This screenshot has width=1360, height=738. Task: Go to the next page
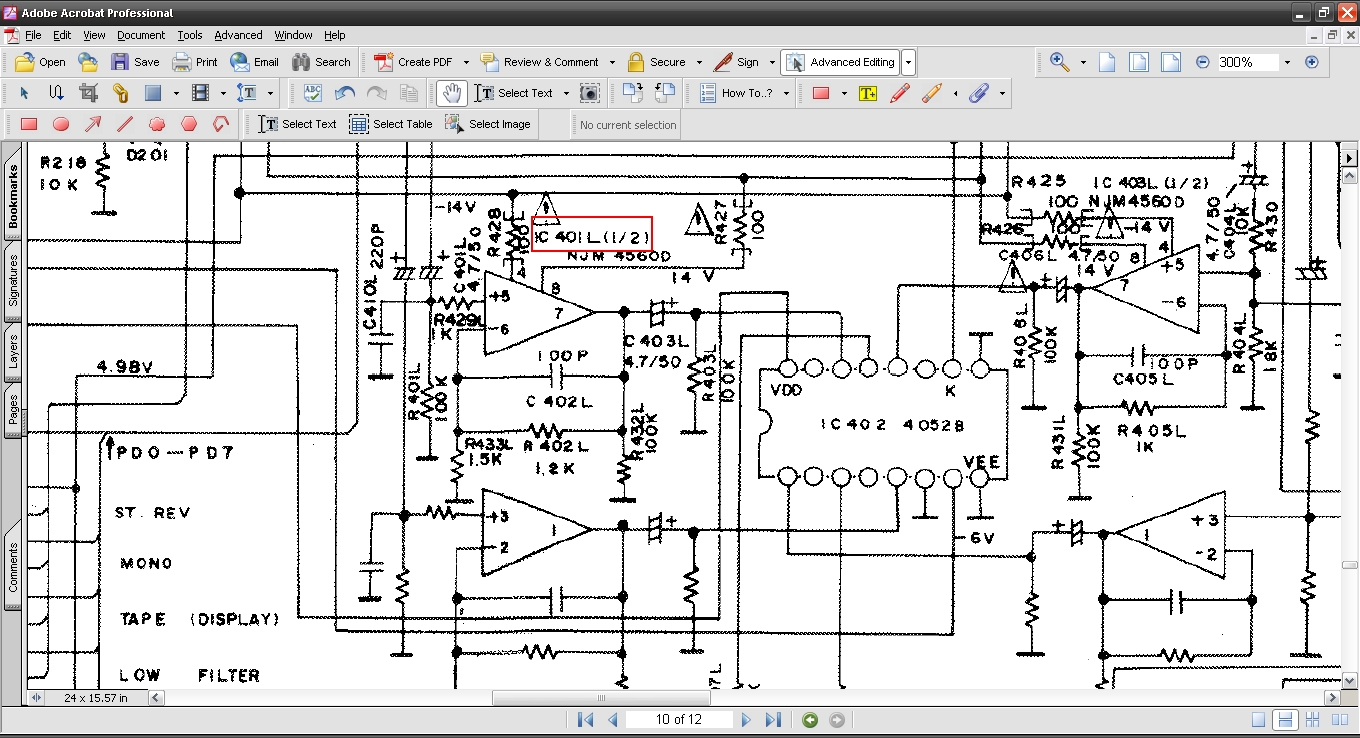(746, 720)
